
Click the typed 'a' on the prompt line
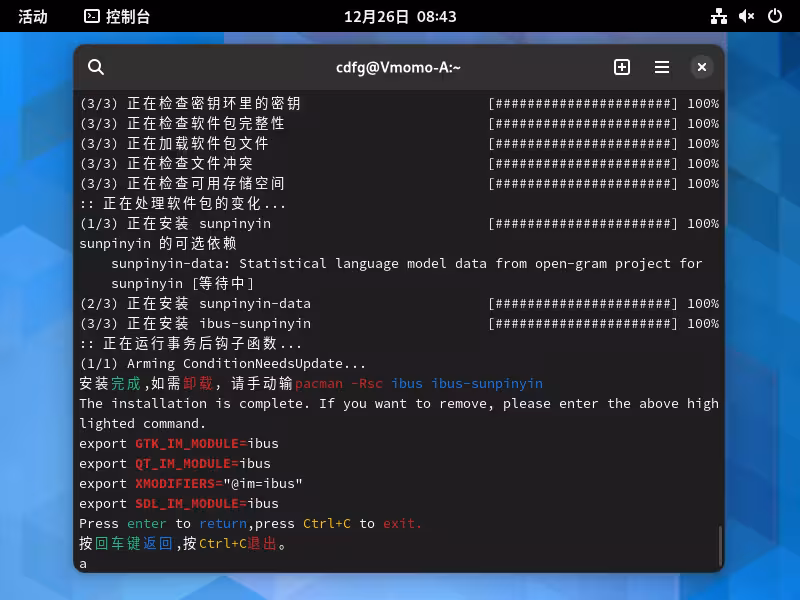[x=83, y=564]
